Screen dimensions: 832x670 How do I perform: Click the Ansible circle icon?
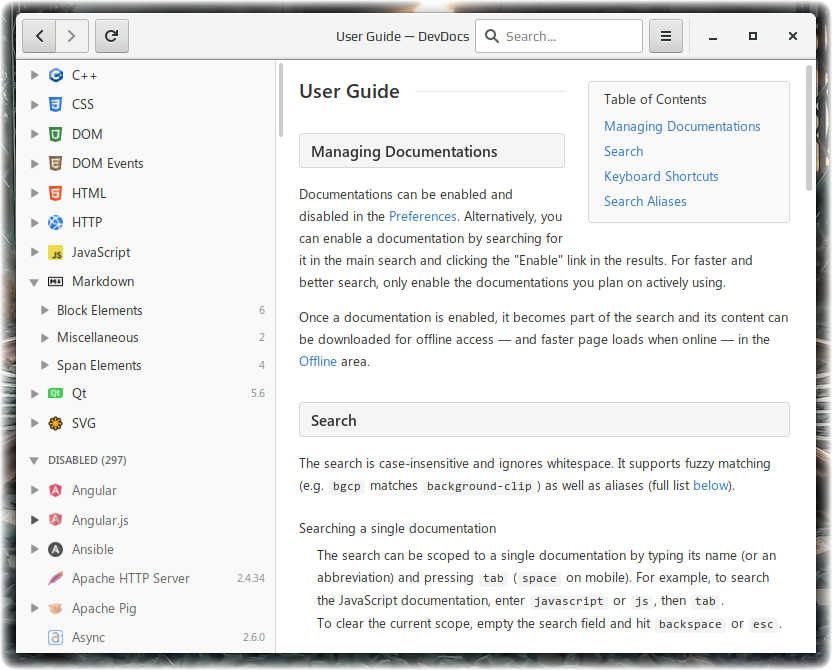[56, 549]
